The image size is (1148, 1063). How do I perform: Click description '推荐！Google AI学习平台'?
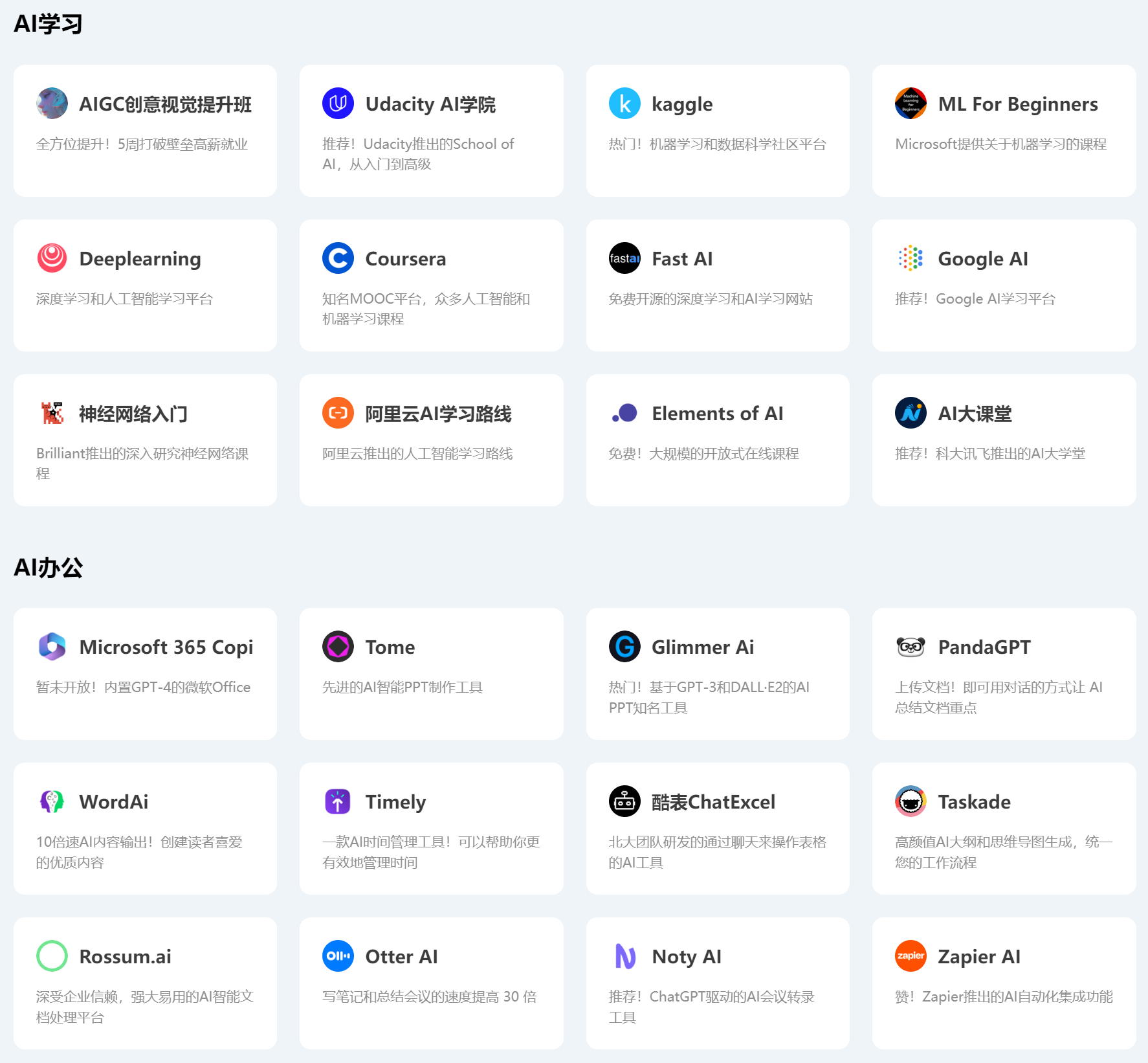tap(975, 299)
